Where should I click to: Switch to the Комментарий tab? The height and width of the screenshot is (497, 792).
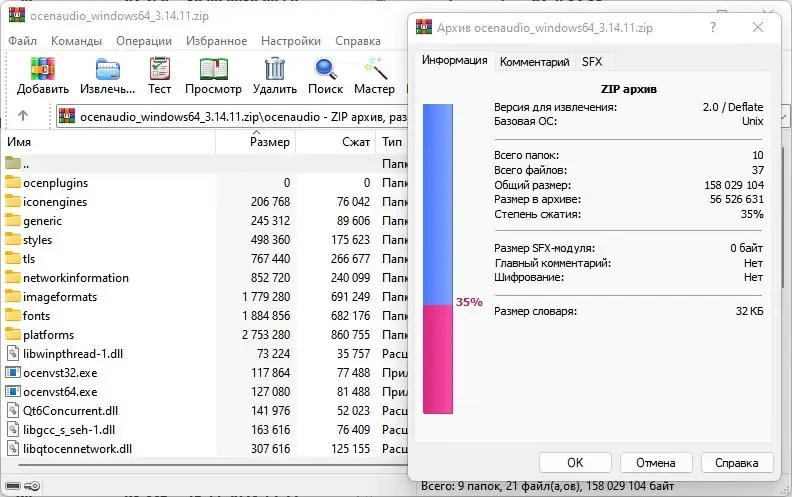(x=534, y=62)
